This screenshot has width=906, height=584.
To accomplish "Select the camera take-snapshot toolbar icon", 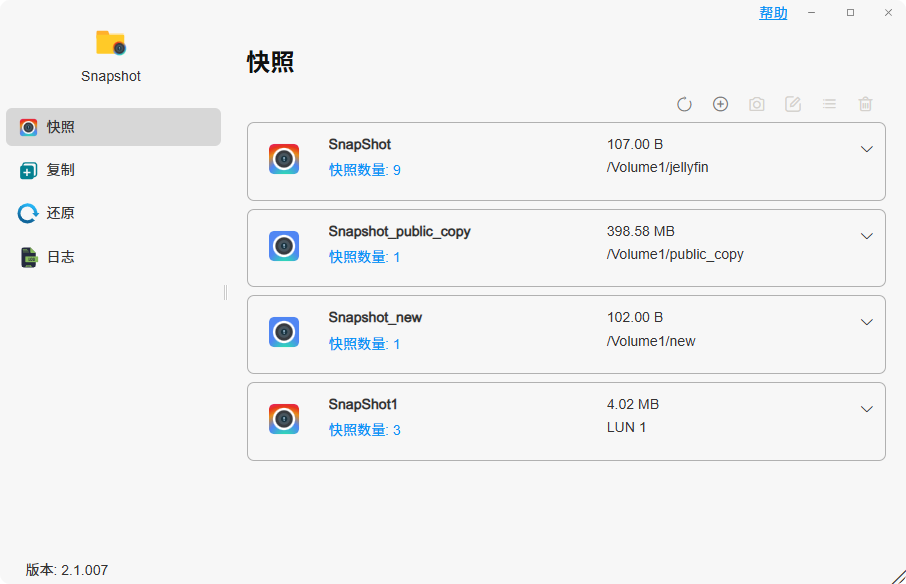I will [x=756, y=104].
